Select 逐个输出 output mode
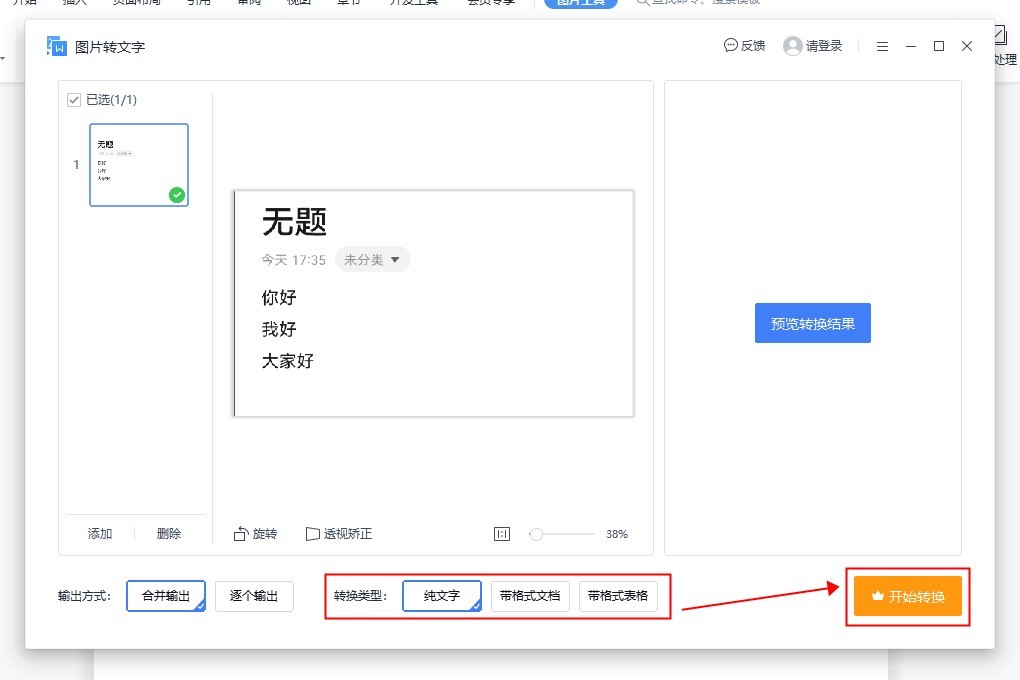Viewport: 1020px width, 680px height. 254,596
